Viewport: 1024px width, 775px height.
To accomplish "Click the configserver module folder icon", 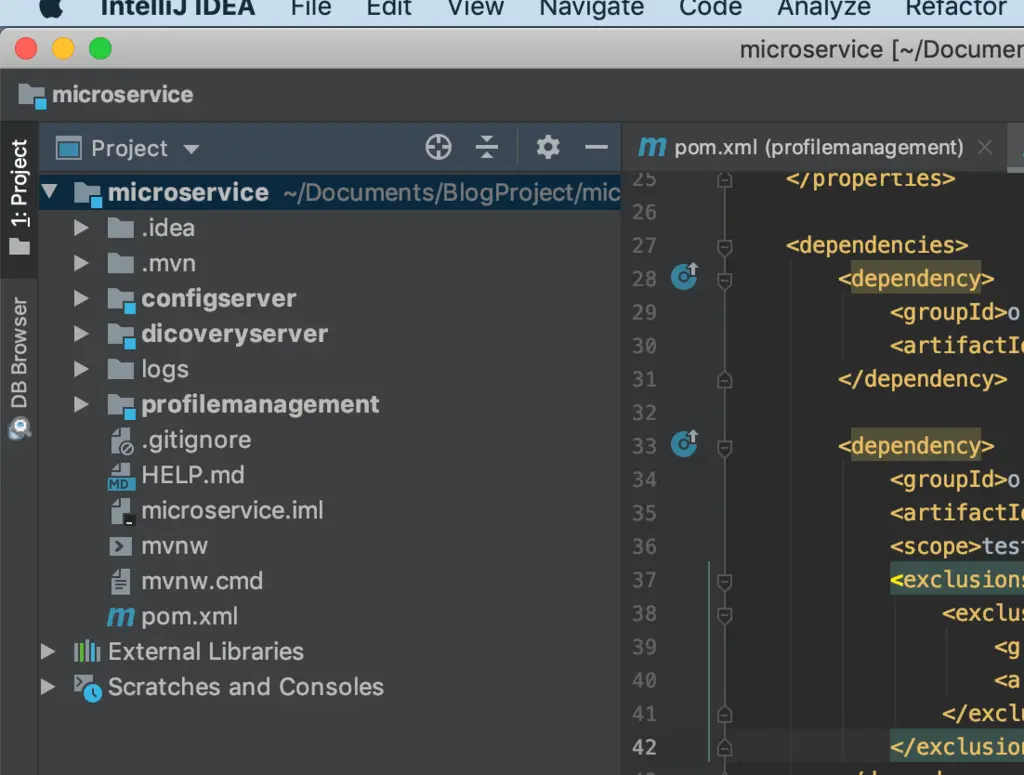I will pos(121,300).
